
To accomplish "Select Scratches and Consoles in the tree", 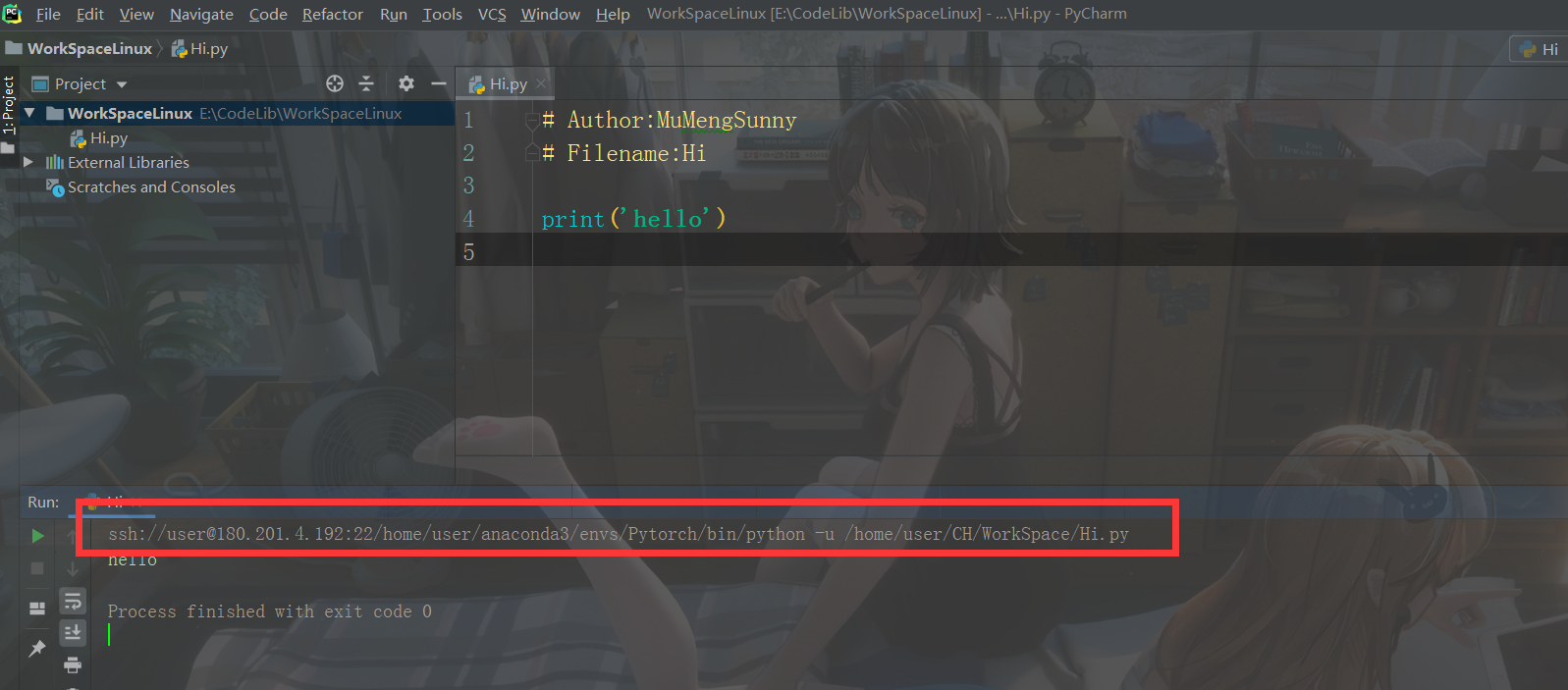I will 141,186.
